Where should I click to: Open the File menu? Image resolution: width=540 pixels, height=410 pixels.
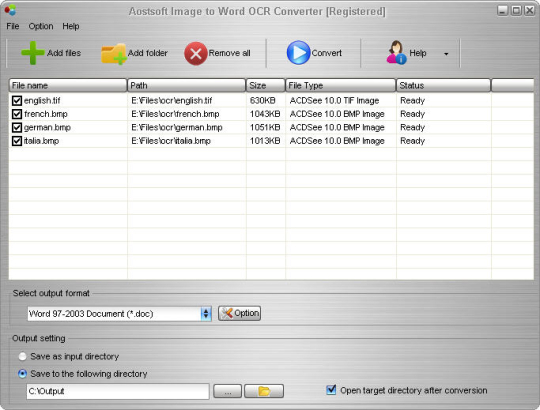(x=13, y=26)
